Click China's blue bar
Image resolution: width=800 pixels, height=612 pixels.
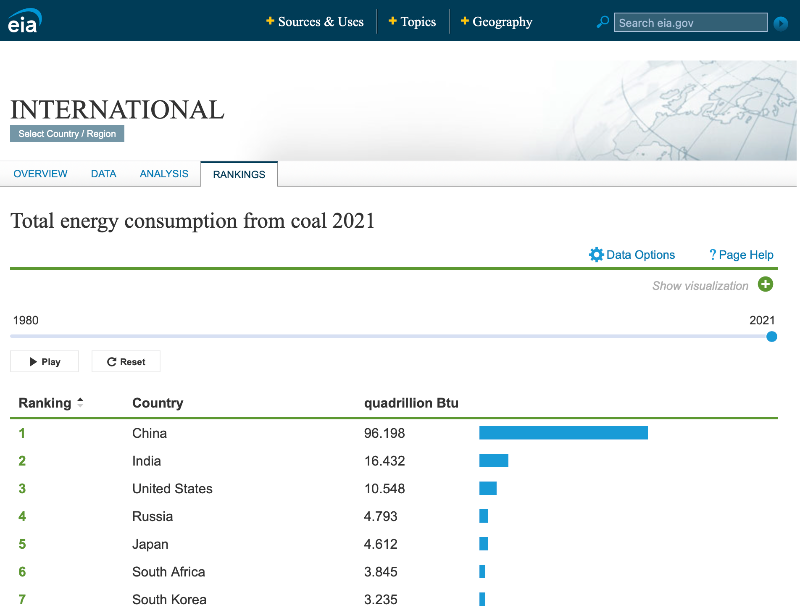563,433
